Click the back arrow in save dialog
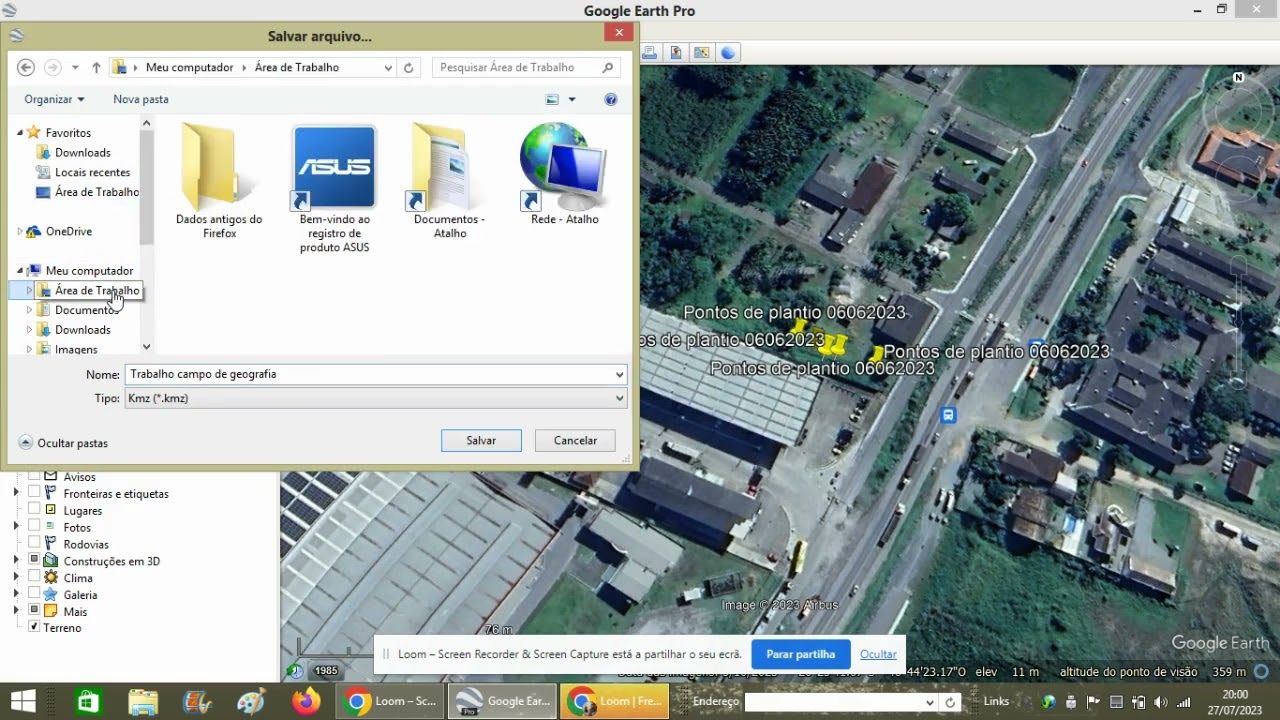This screenshot has height=720, width=1280. click(26, 67)
